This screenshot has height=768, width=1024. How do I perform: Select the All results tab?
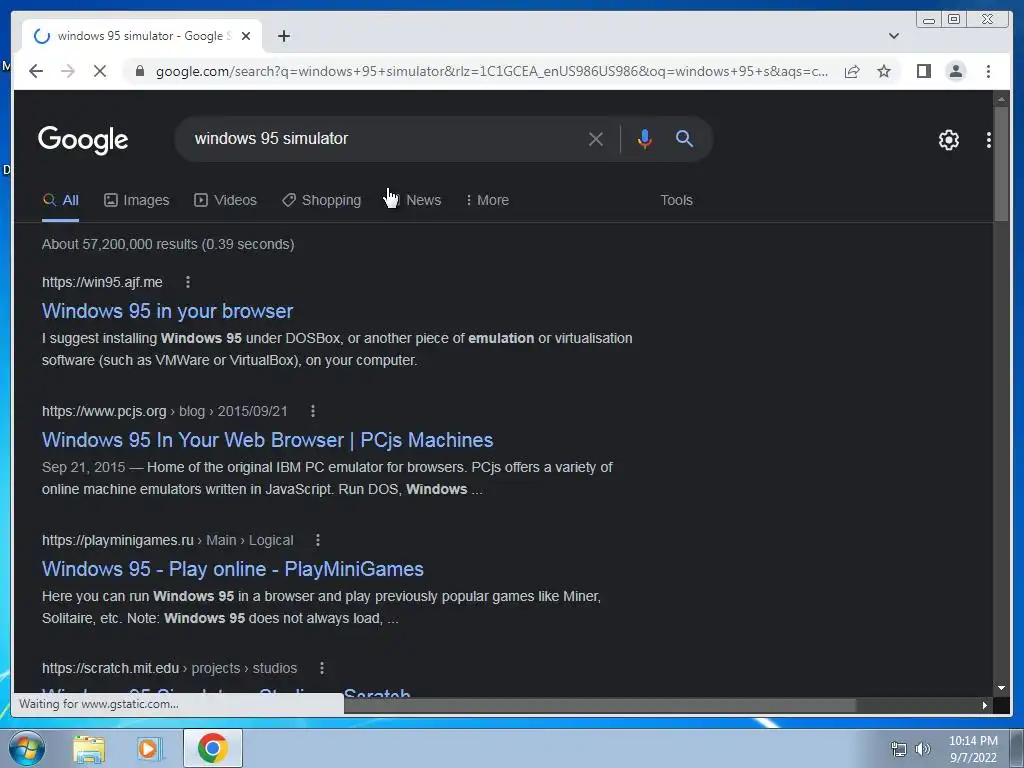point(60,200)
